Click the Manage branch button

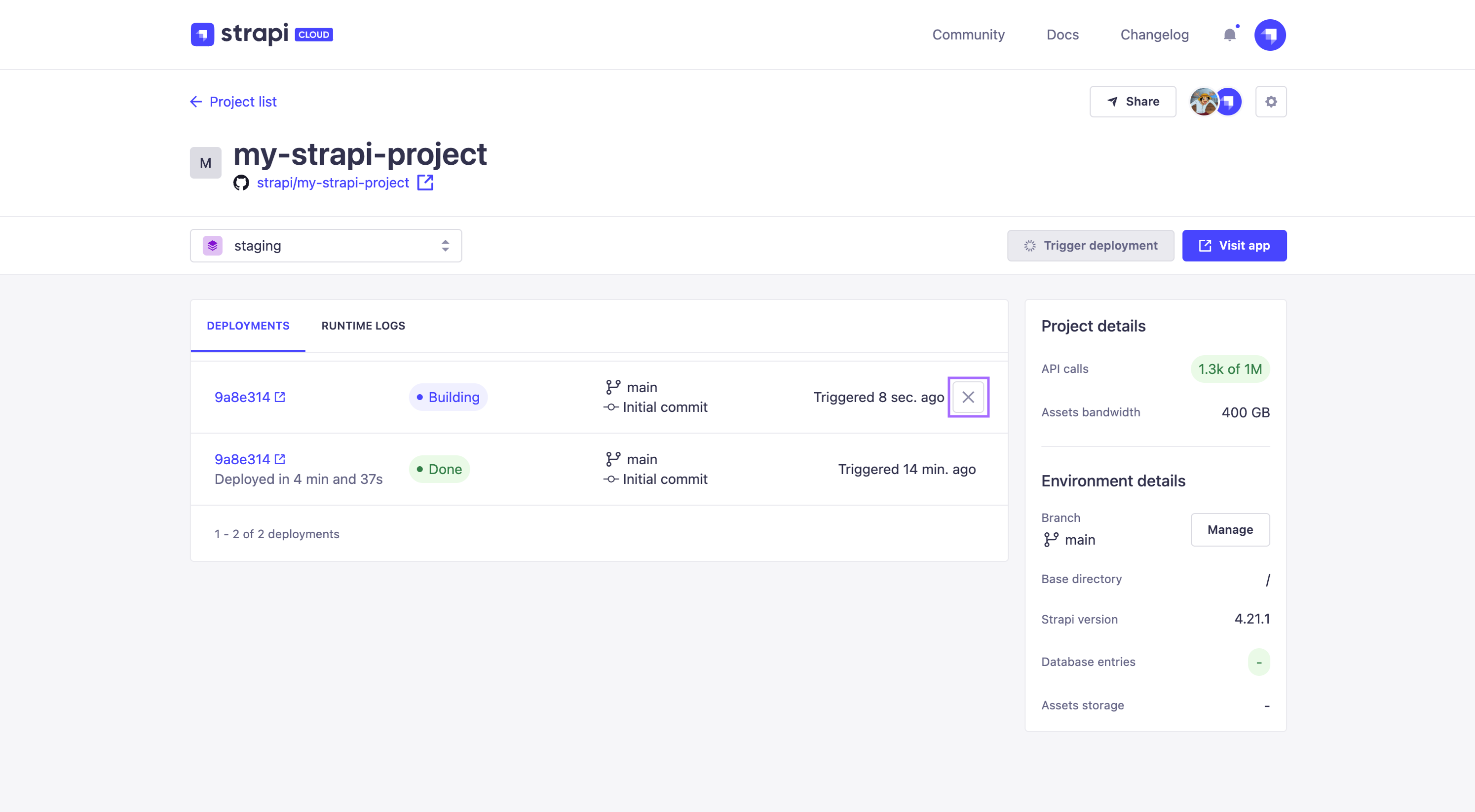point(1230,530)
